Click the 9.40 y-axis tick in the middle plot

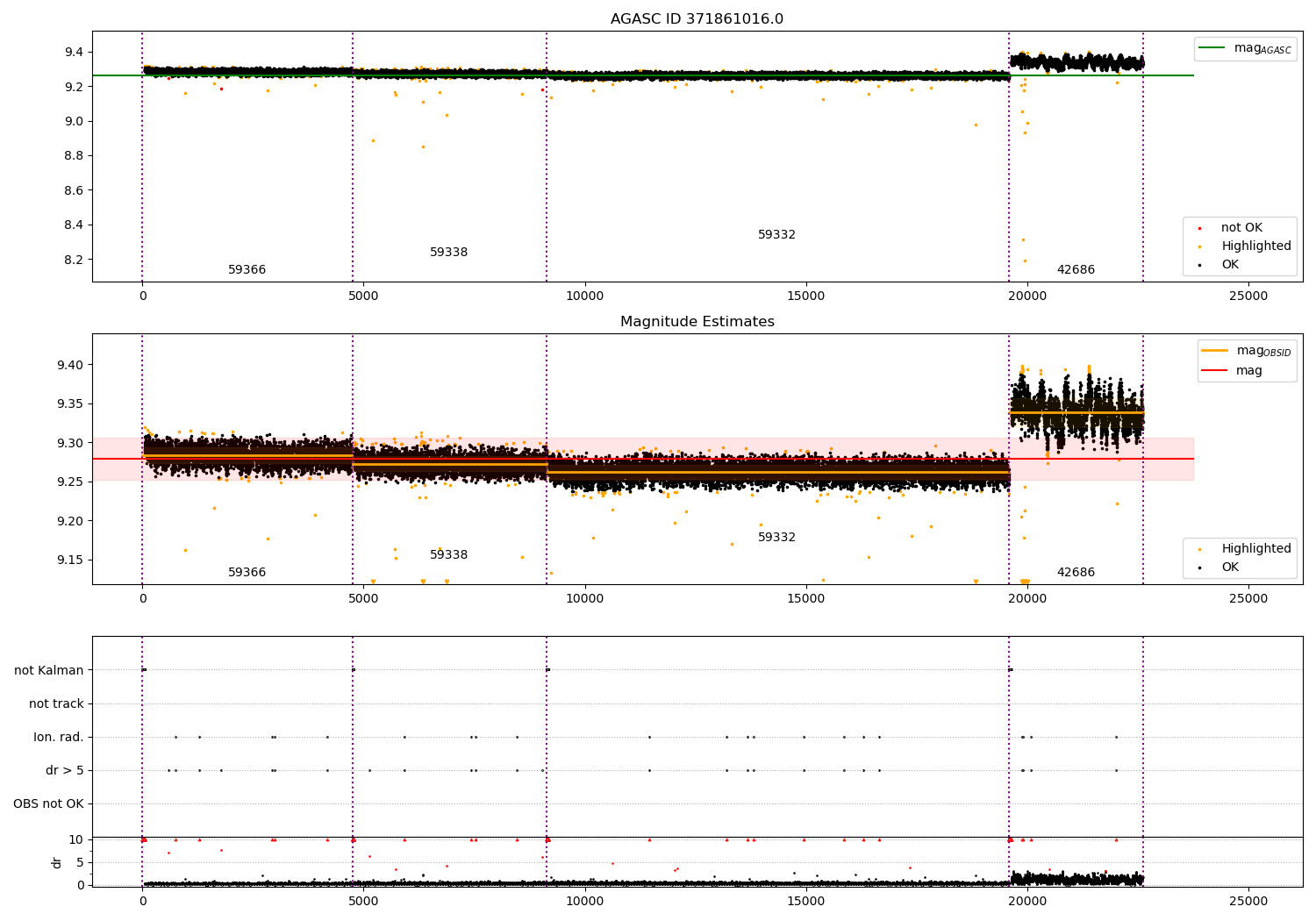[x=70, y=365]
